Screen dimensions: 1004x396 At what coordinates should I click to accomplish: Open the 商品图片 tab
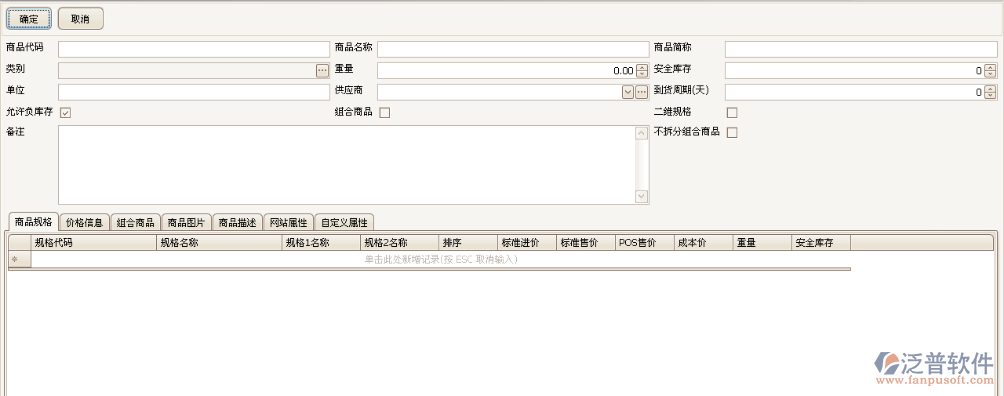pos(186,222)
